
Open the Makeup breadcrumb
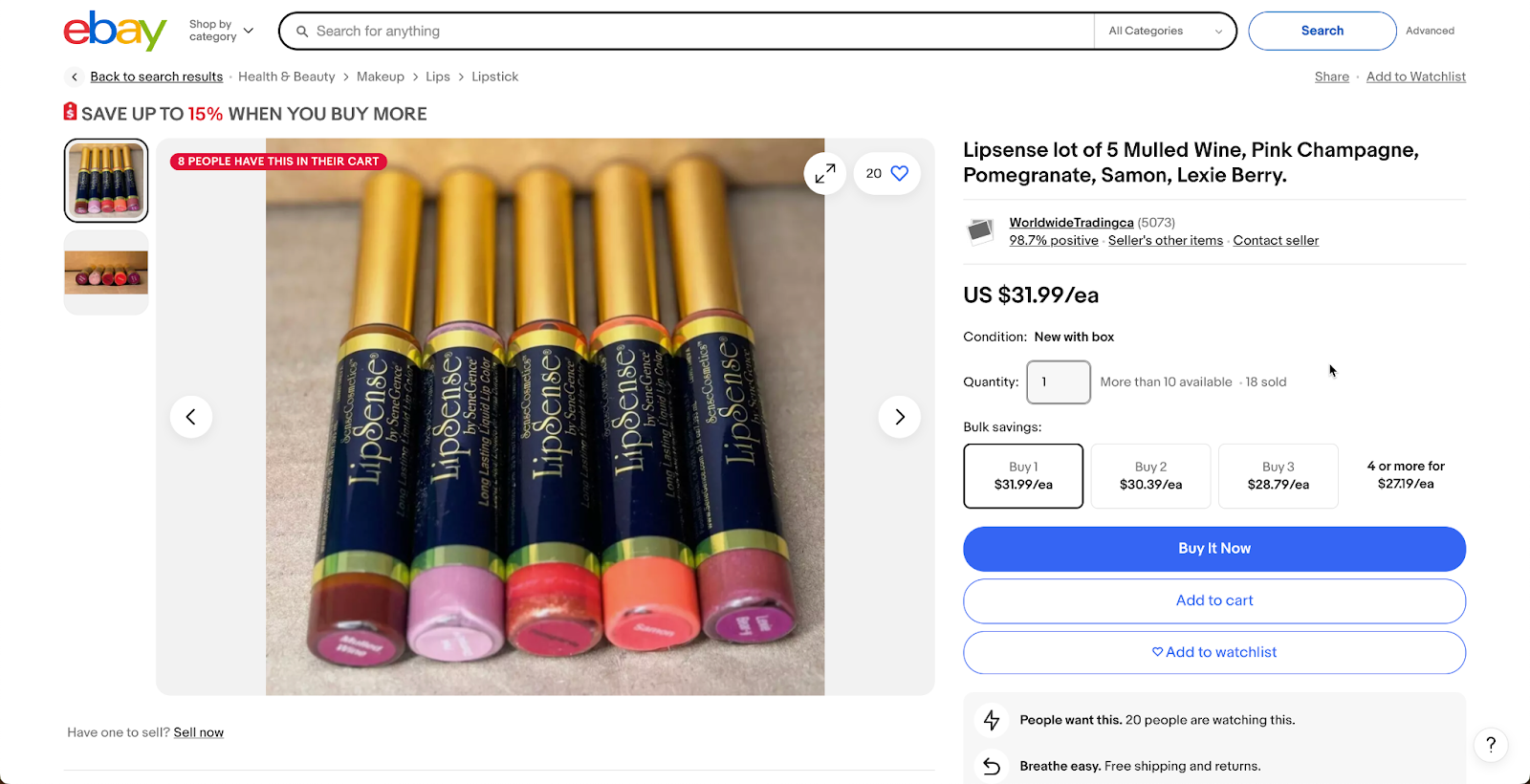pyautogui.click(x=381, y=76)
